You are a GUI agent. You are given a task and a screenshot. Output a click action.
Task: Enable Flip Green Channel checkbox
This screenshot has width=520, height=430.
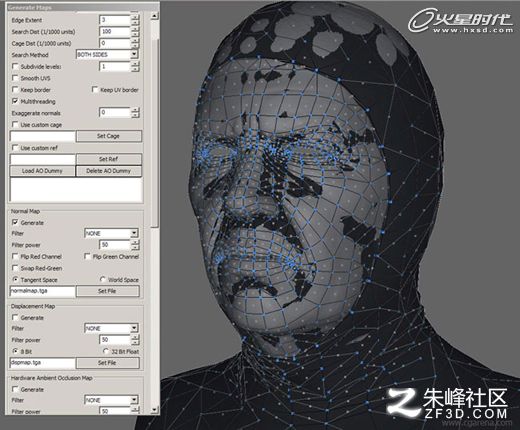pos(87,256)
